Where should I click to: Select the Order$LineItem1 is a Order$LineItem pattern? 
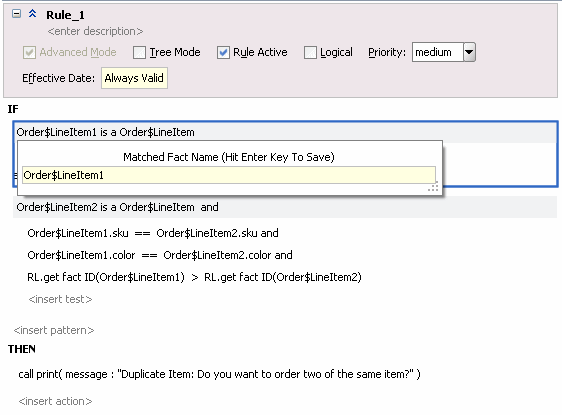105,132
